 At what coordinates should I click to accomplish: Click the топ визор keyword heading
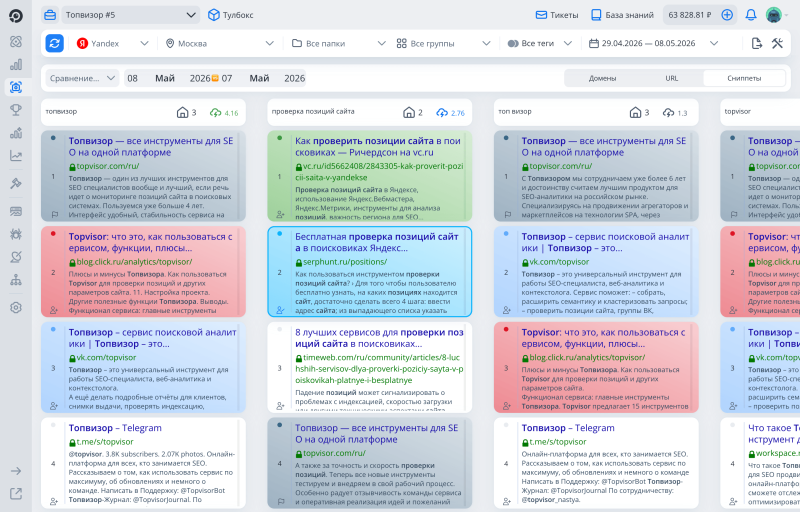click(515, 111)
